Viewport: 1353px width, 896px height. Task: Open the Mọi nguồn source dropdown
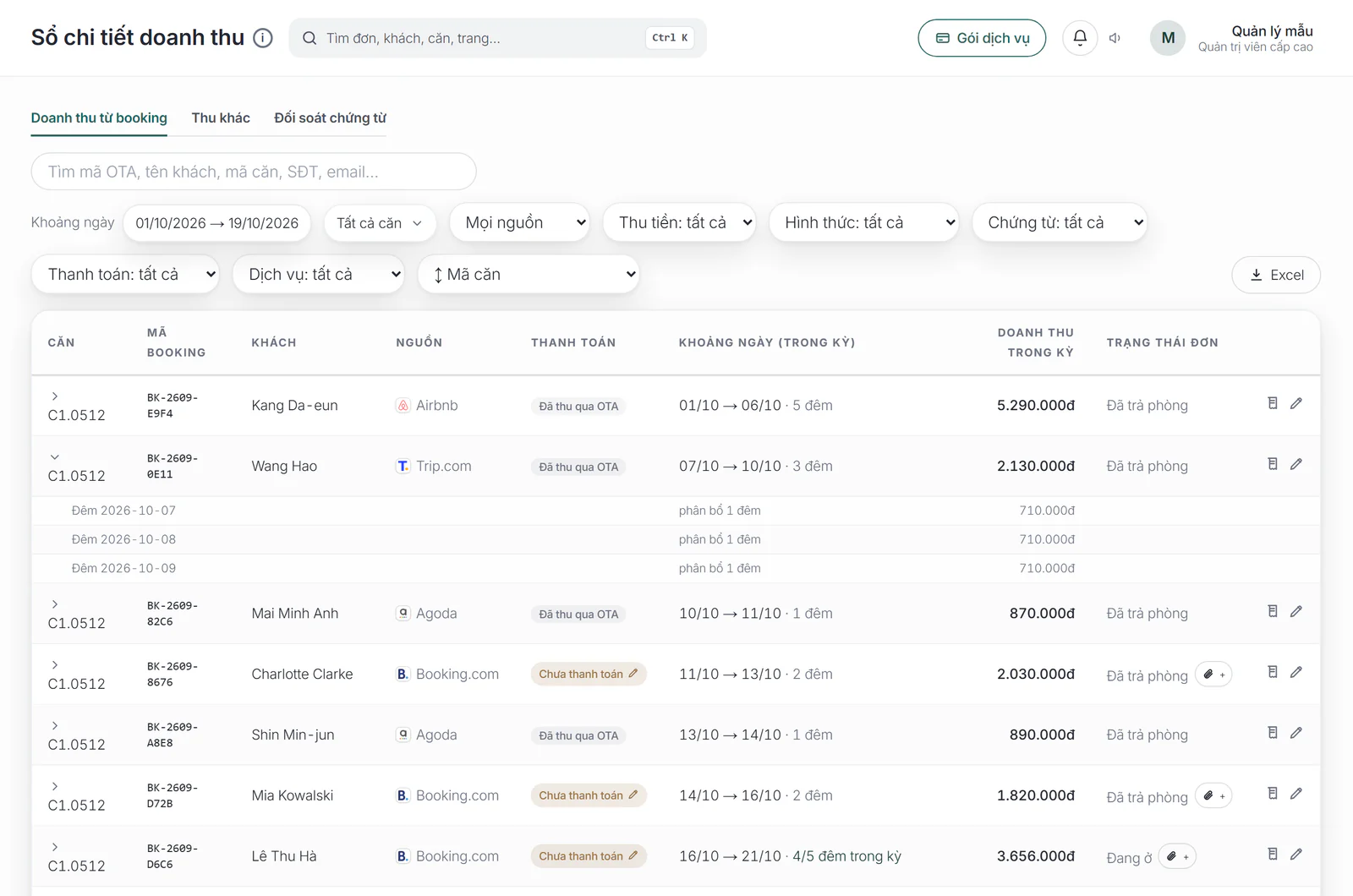(519, 223)
